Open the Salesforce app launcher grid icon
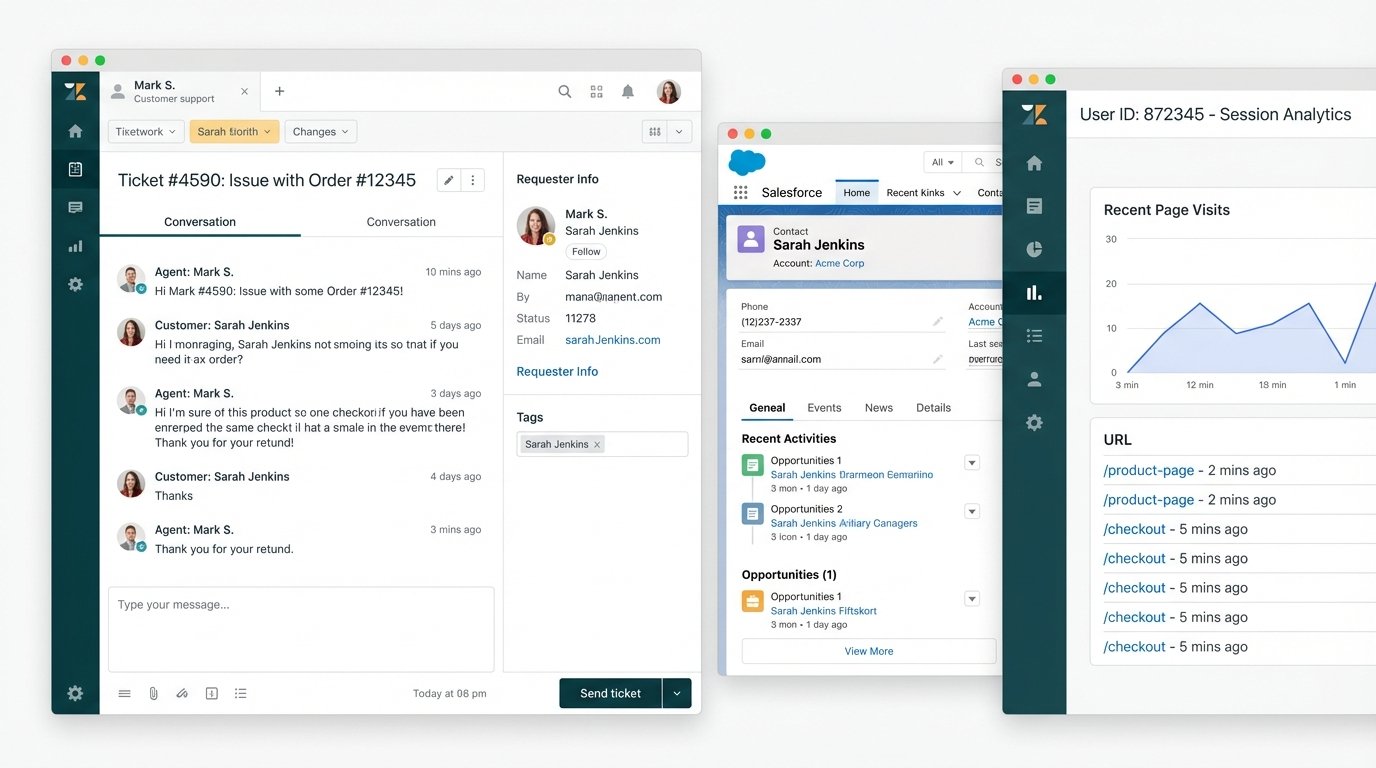Screen dimensions: 1376x768 (x=740, y=193)
